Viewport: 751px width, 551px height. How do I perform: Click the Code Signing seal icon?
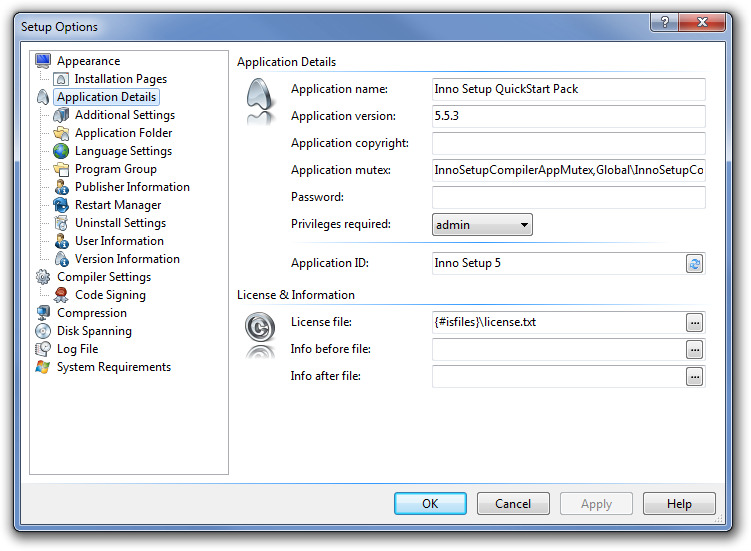(x=61, y=295)
